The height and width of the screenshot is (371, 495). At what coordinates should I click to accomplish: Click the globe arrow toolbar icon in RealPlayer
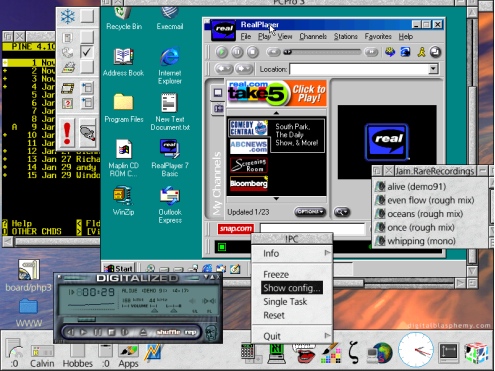click(x=390, y=52)
